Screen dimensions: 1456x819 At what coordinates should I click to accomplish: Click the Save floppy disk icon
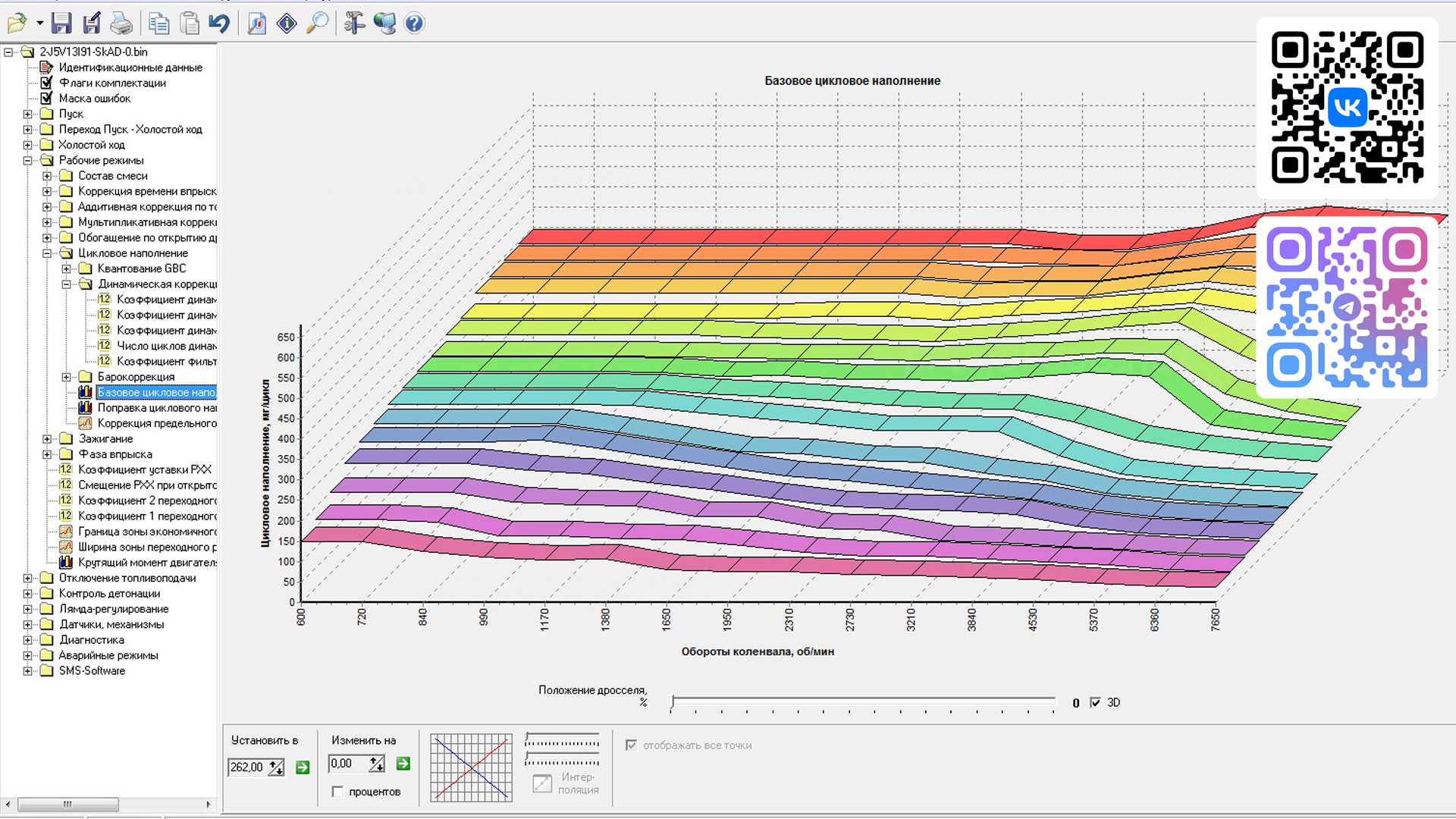tap(61, 24)
